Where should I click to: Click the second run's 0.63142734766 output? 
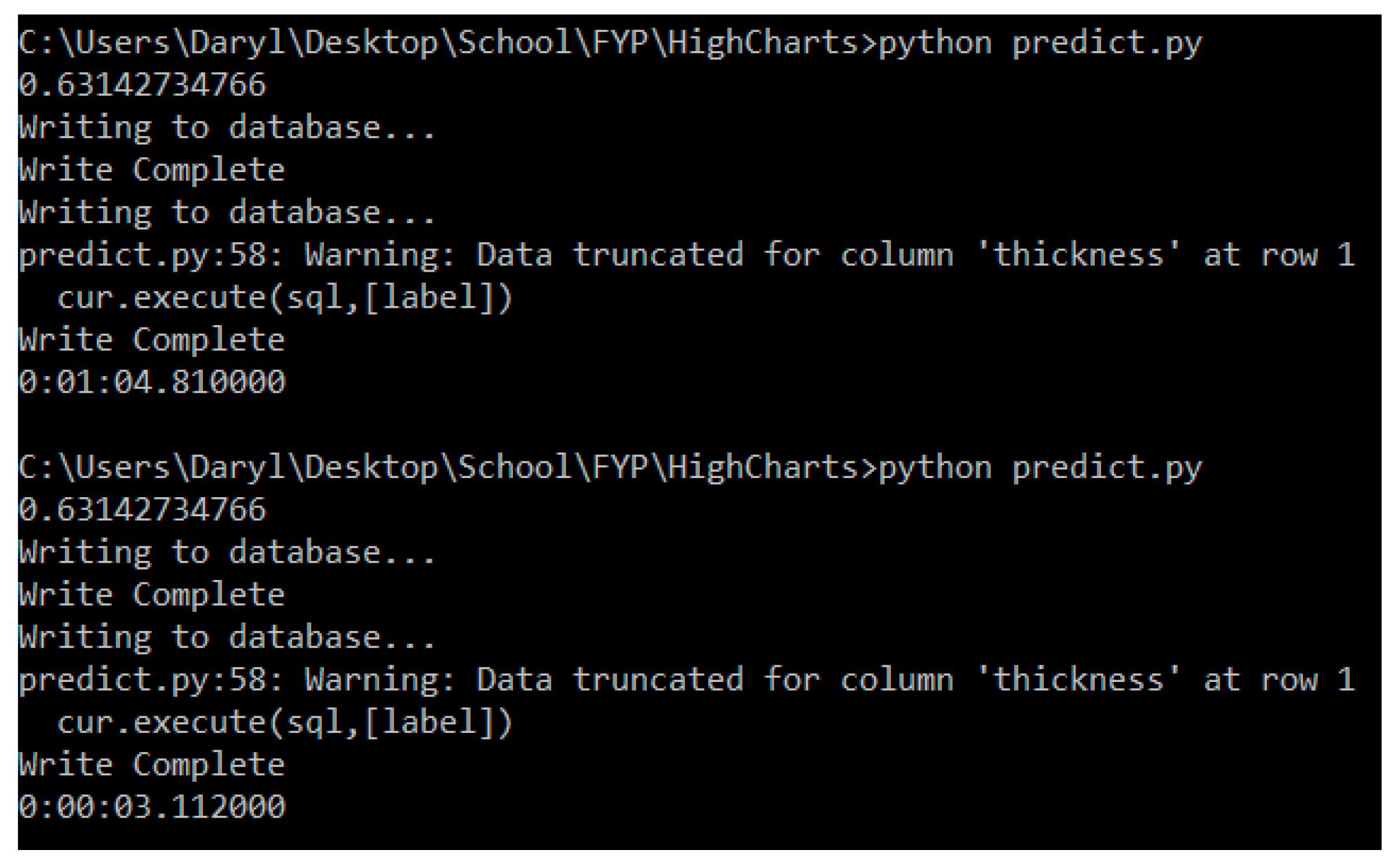(142, 510)
